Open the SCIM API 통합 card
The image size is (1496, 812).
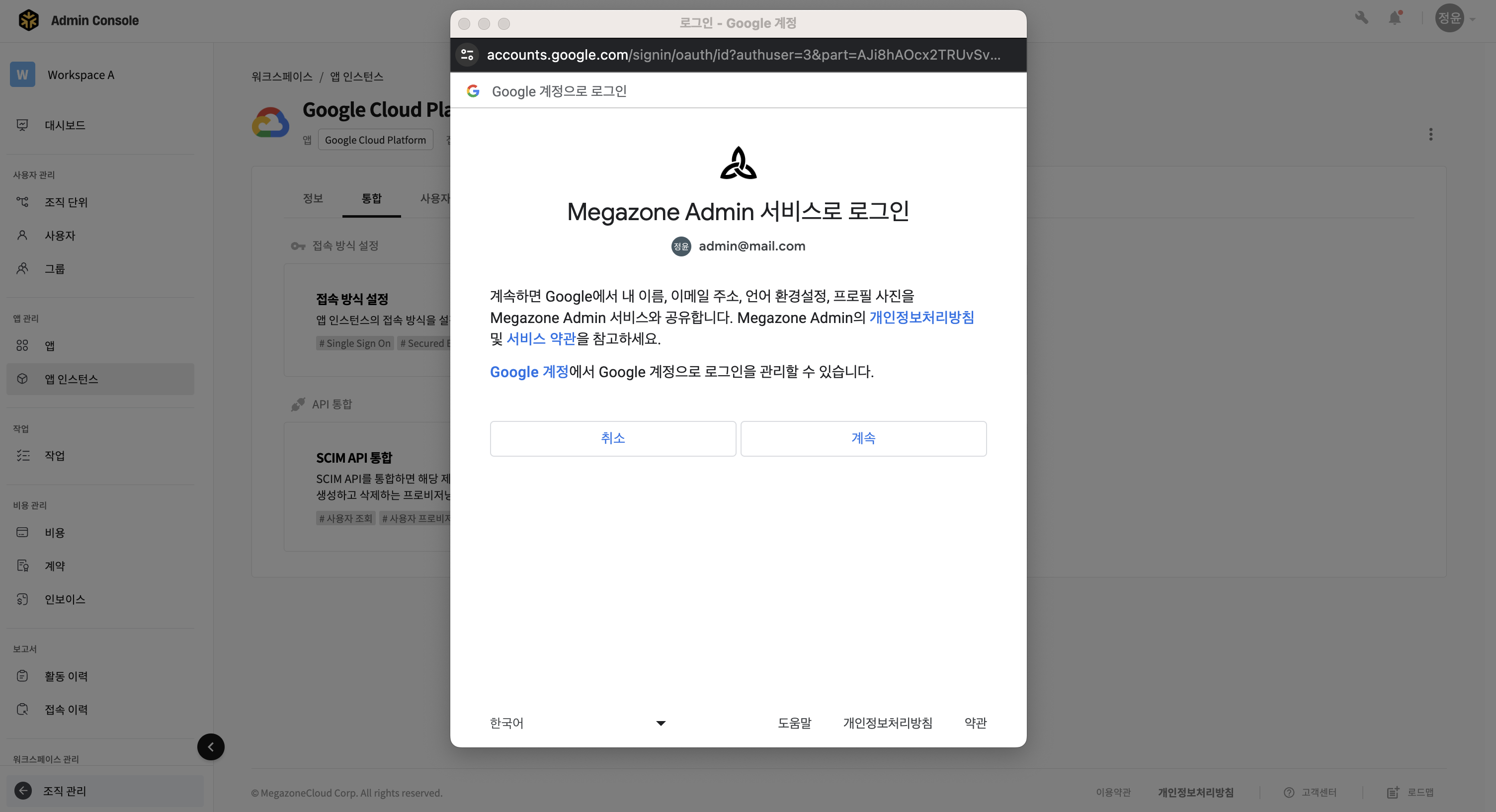[x=367, y=487]
